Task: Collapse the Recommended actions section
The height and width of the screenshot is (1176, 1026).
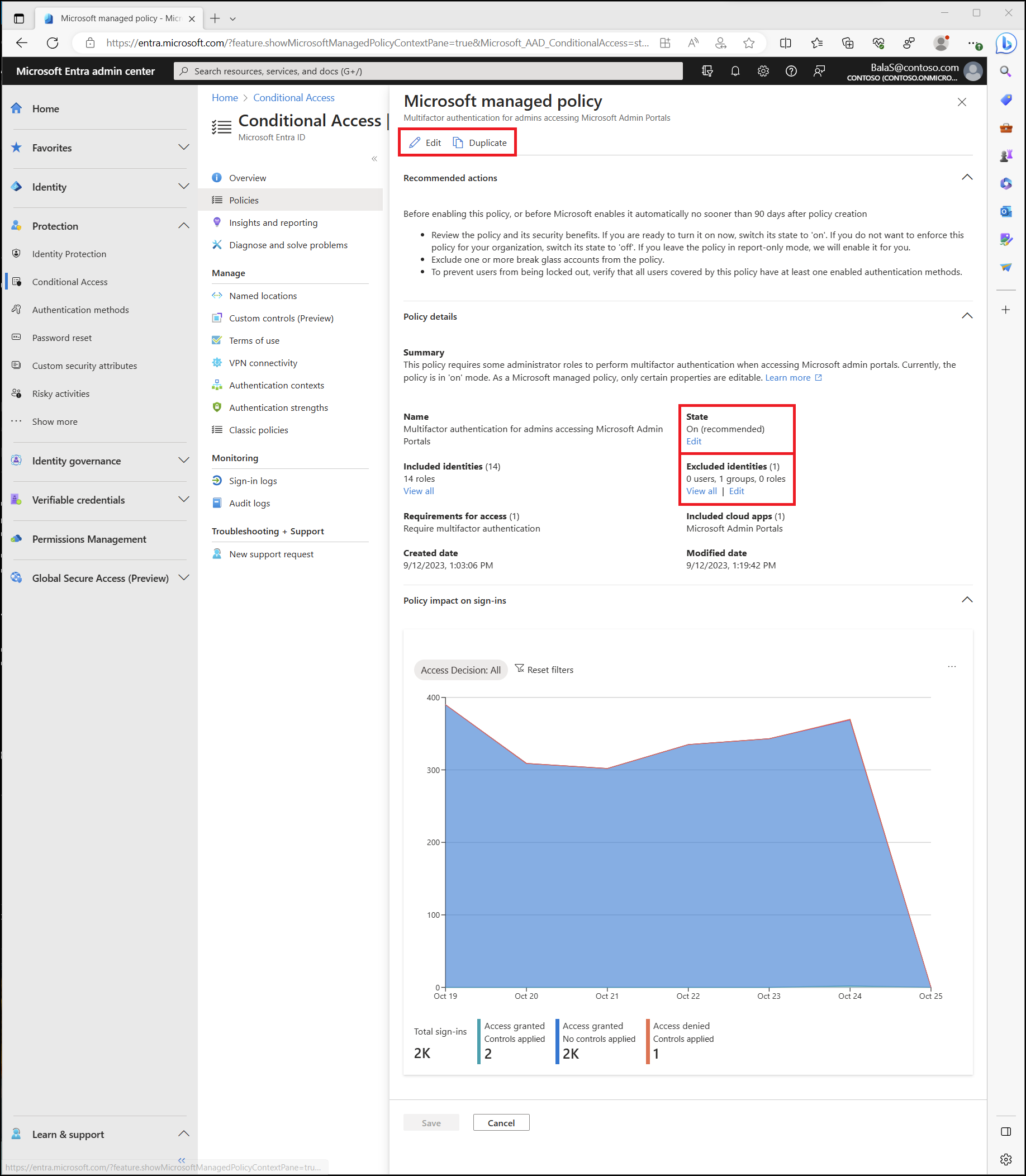Action: (x=967, y=178)
